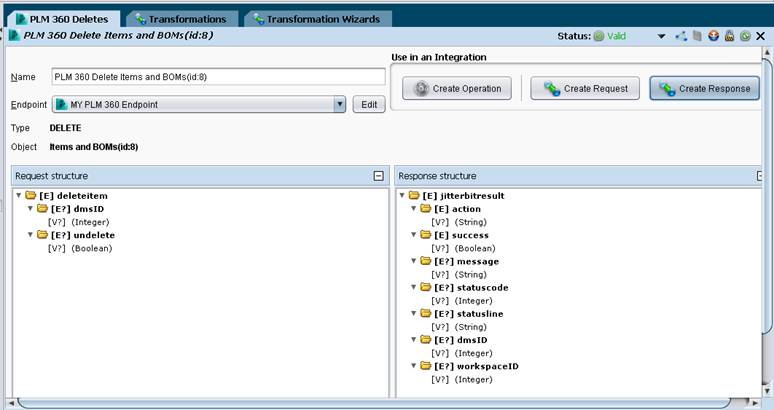Open the black dropdown arrow beside status
The height and width of the screenshot is (410, 774).
tap(661, 37)
